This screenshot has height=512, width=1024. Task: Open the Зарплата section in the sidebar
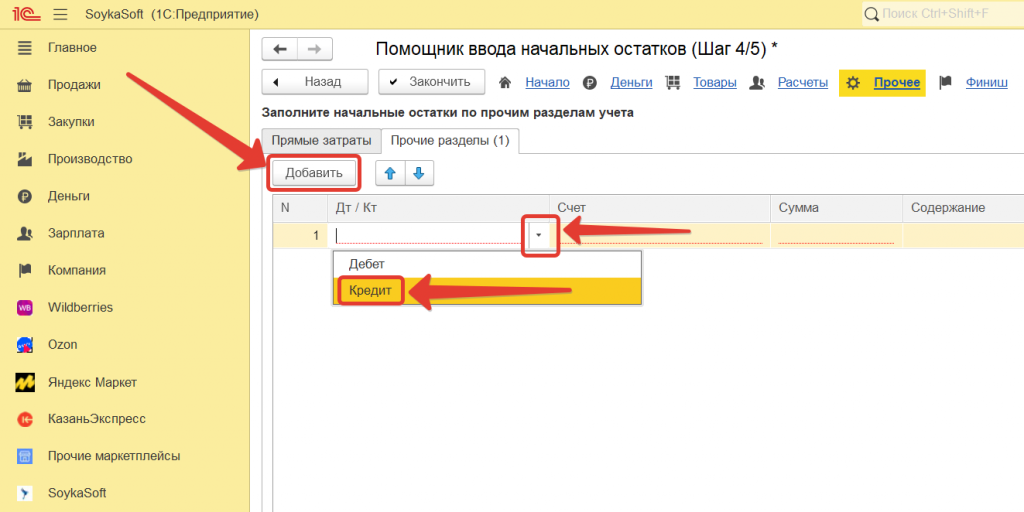click(76, 233)
